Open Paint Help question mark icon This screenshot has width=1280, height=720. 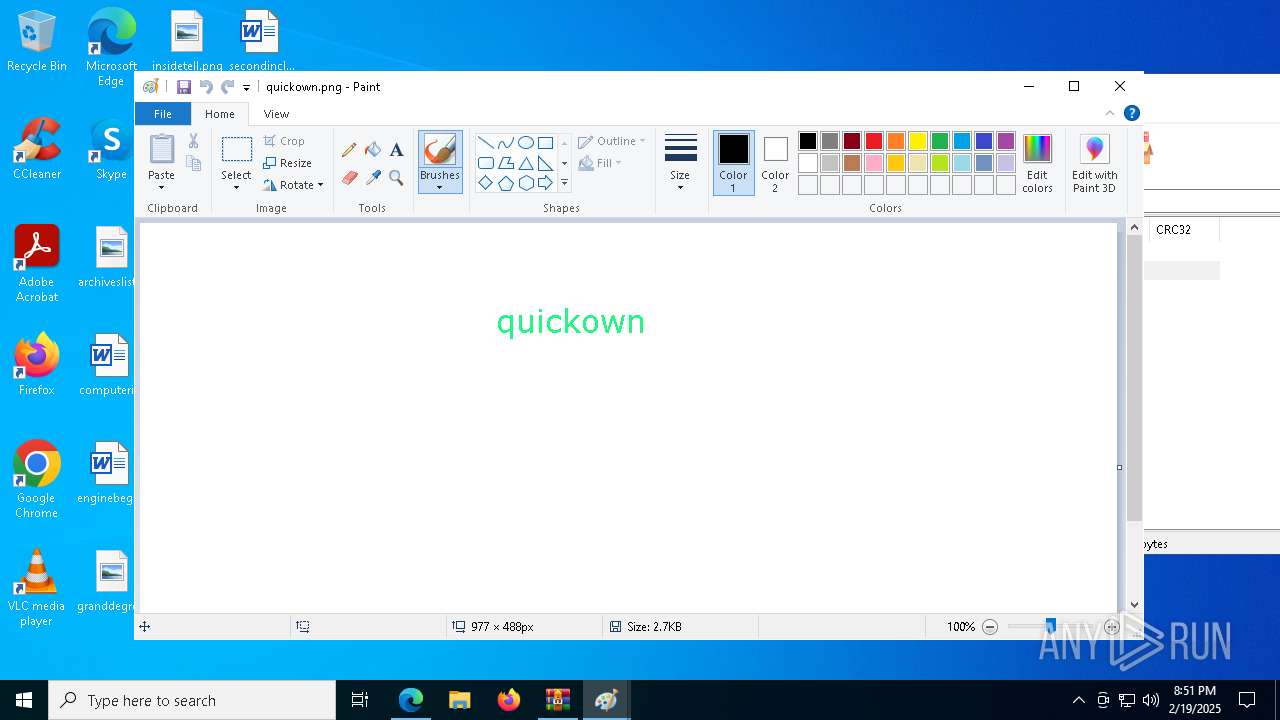pyautogui.click(x=1131, y=113)
